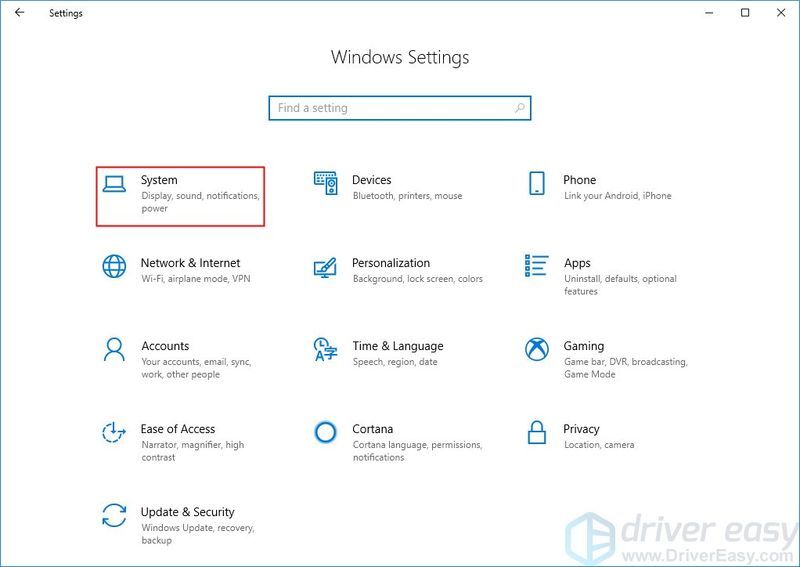Click the Accounts person icon
The height and width of the screenshot is (567, 800).
click(x=114, y=350)
